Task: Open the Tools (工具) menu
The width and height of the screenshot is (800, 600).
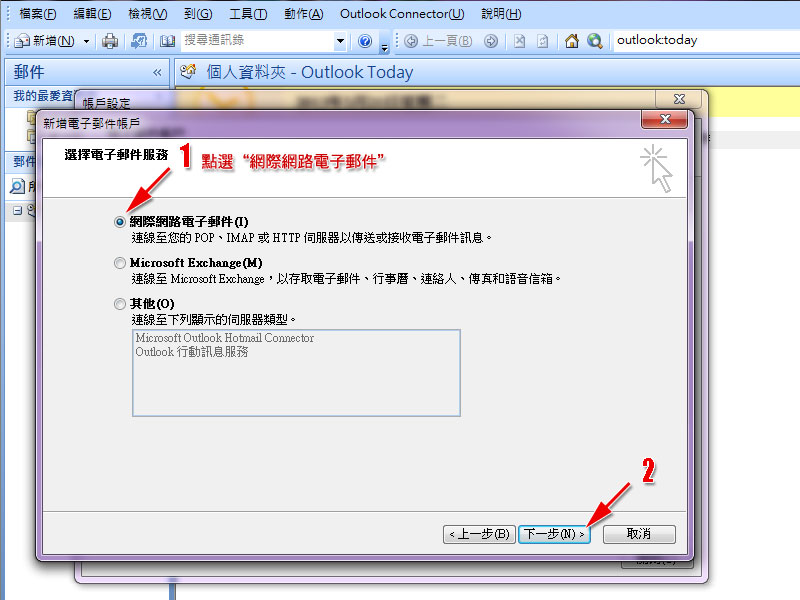Action: tap(248, 14)
